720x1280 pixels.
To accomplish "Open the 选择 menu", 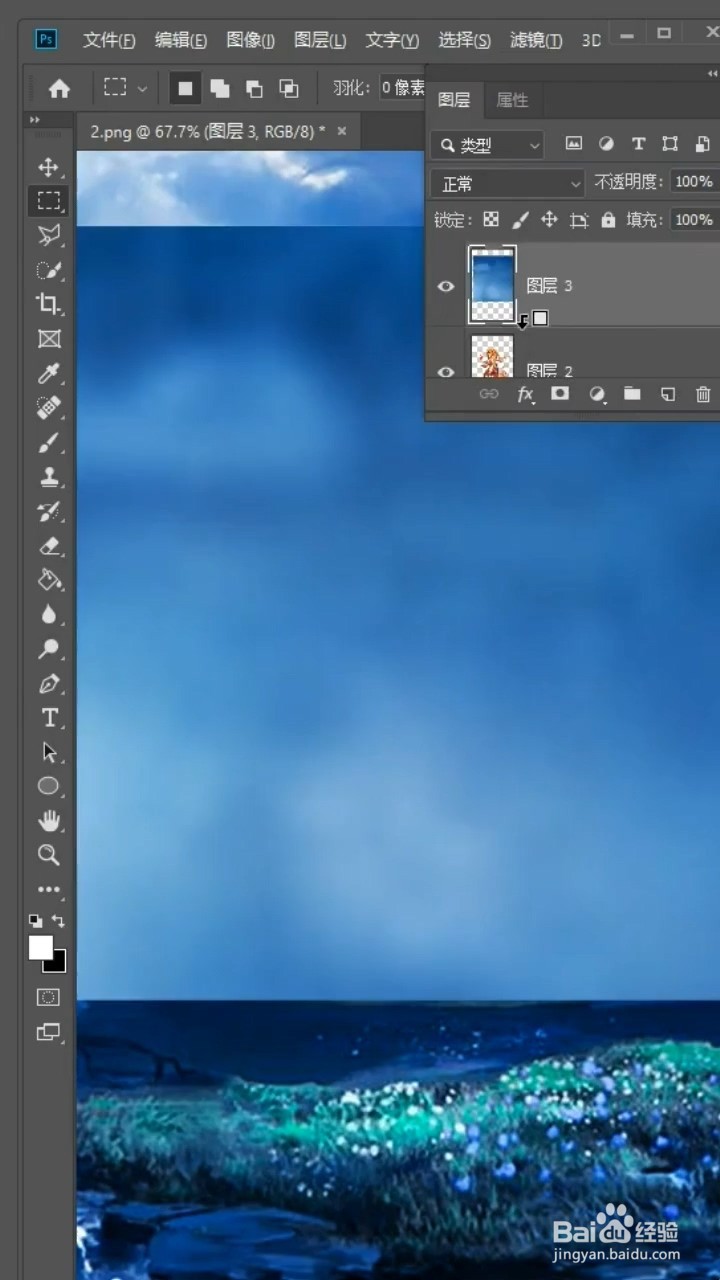I will click(464, 40).
